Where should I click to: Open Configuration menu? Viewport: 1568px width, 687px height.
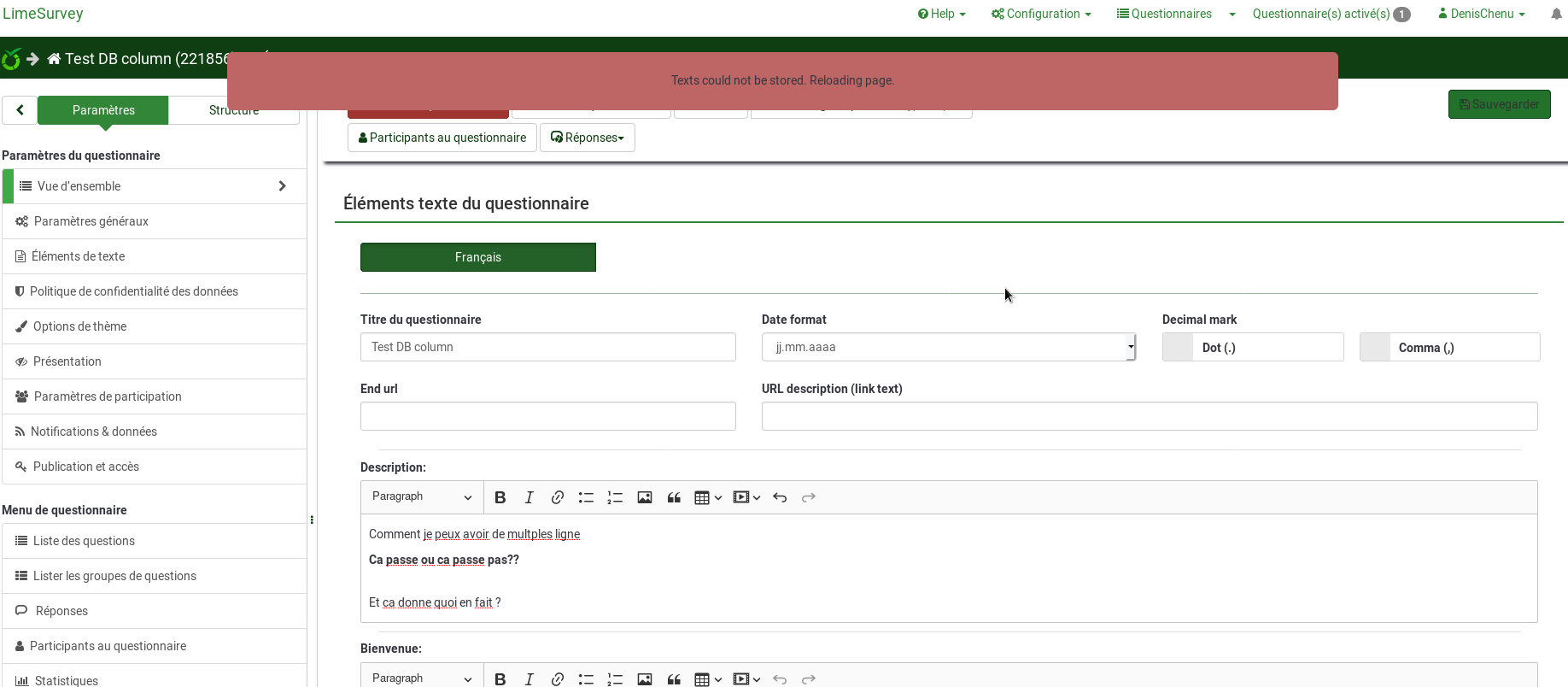[1041, 14]
